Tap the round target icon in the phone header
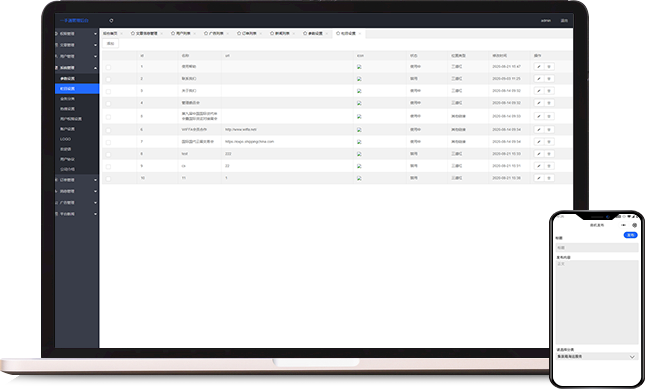This screenshot has width=647, height=389. click(x=635, y=225)
